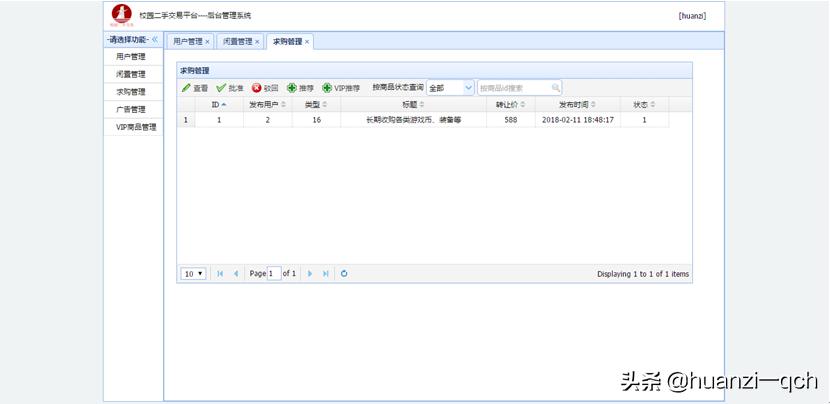Open the 全部 status filter dropdown
This screenshot has height=404, width=830.
[450, 88]
